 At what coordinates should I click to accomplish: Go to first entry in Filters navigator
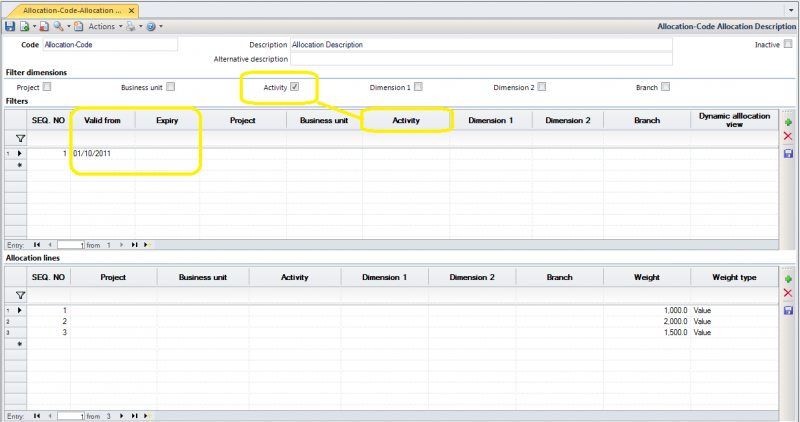pyautogui.click(x=37, y=245)
